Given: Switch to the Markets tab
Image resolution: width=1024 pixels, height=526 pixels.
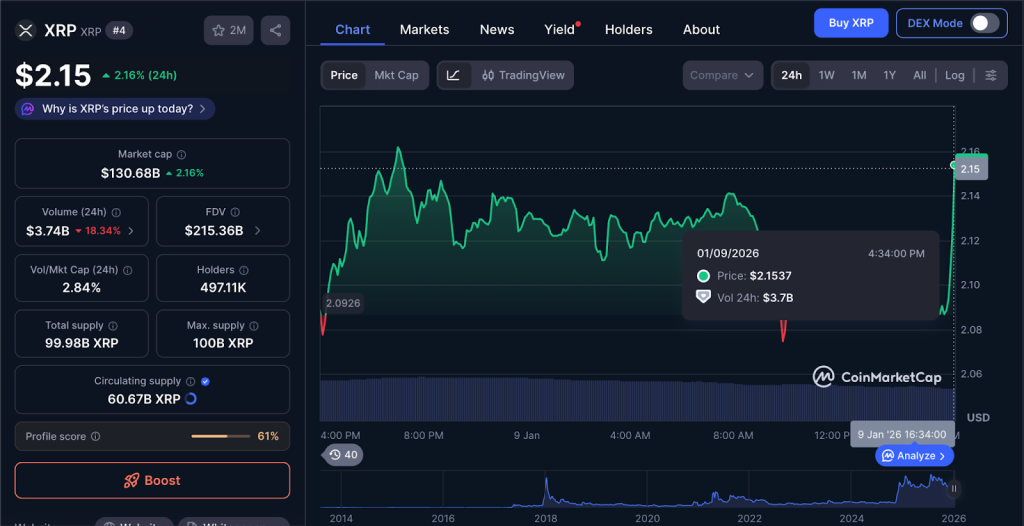Looking at the screenshot, I should coord(424,30).
